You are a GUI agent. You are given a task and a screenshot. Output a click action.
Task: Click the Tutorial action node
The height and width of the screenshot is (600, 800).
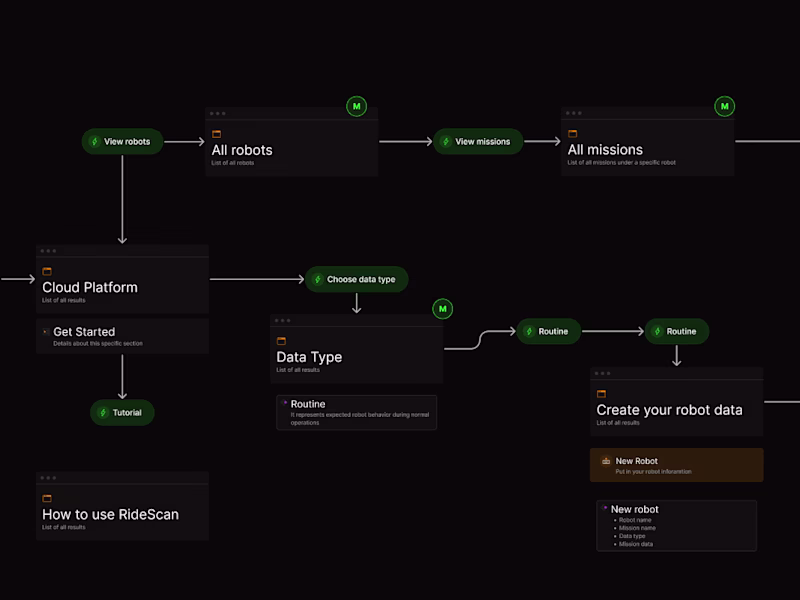tap(122, 412)
